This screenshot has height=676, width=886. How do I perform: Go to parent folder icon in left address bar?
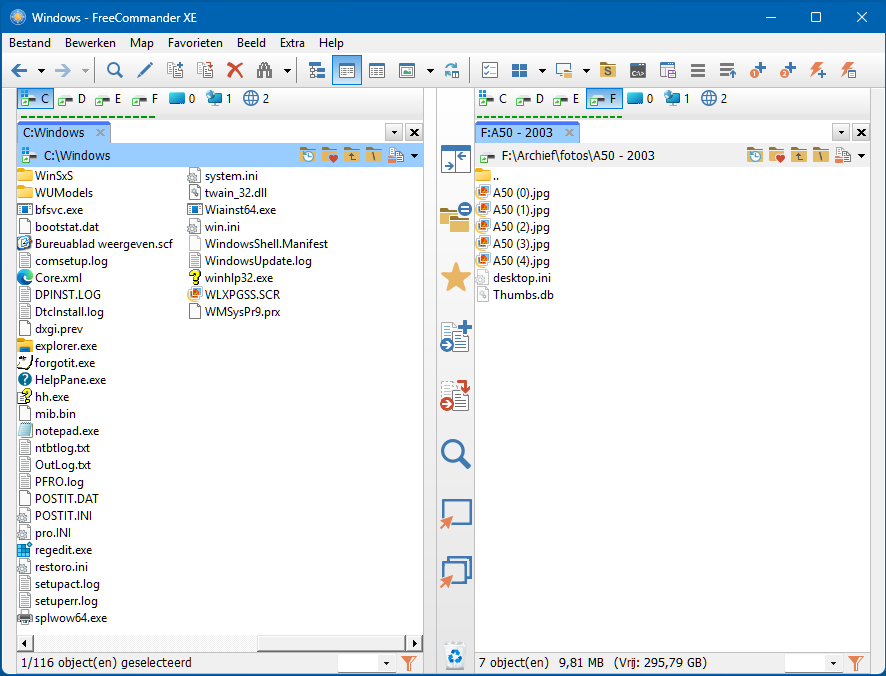(351, 155)
